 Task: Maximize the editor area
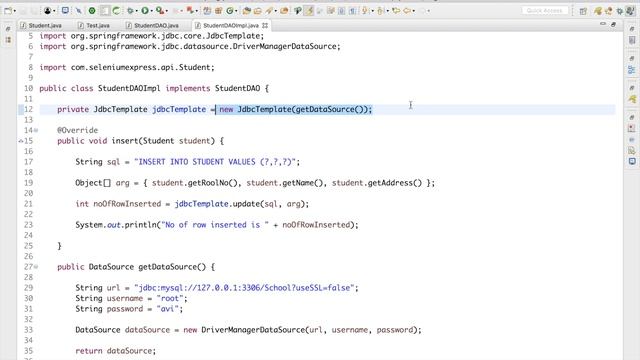click(x=613, y=24)
